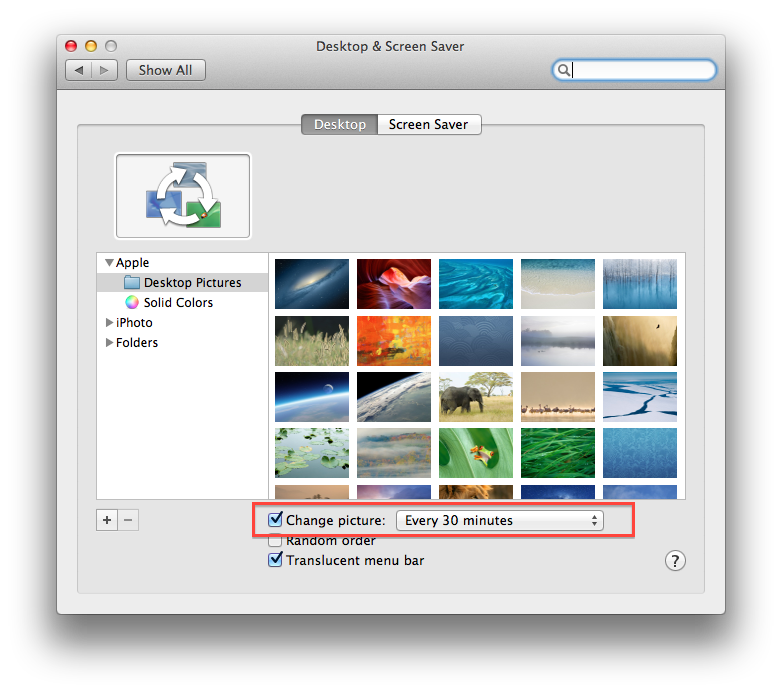The image size is (782, 693).
Task: Choose the blue frosted trees wallpaper
Action: [640, 284]
